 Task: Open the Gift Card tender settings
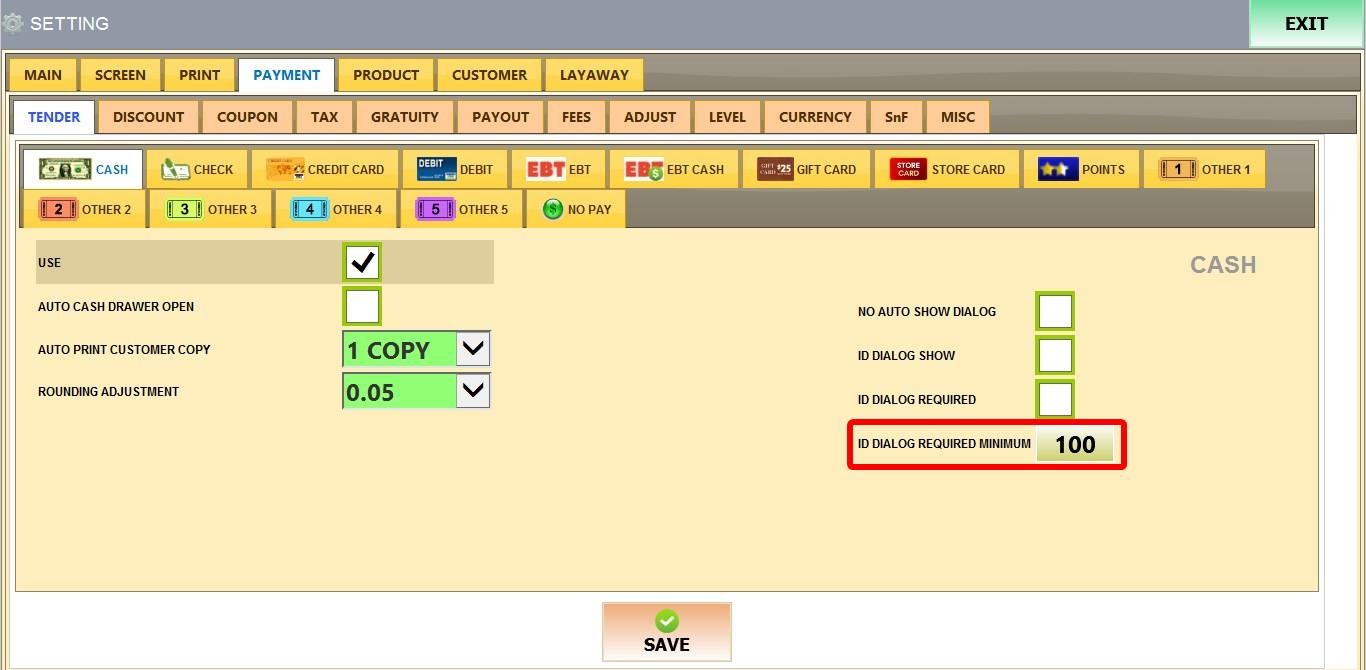pos(775,169)
